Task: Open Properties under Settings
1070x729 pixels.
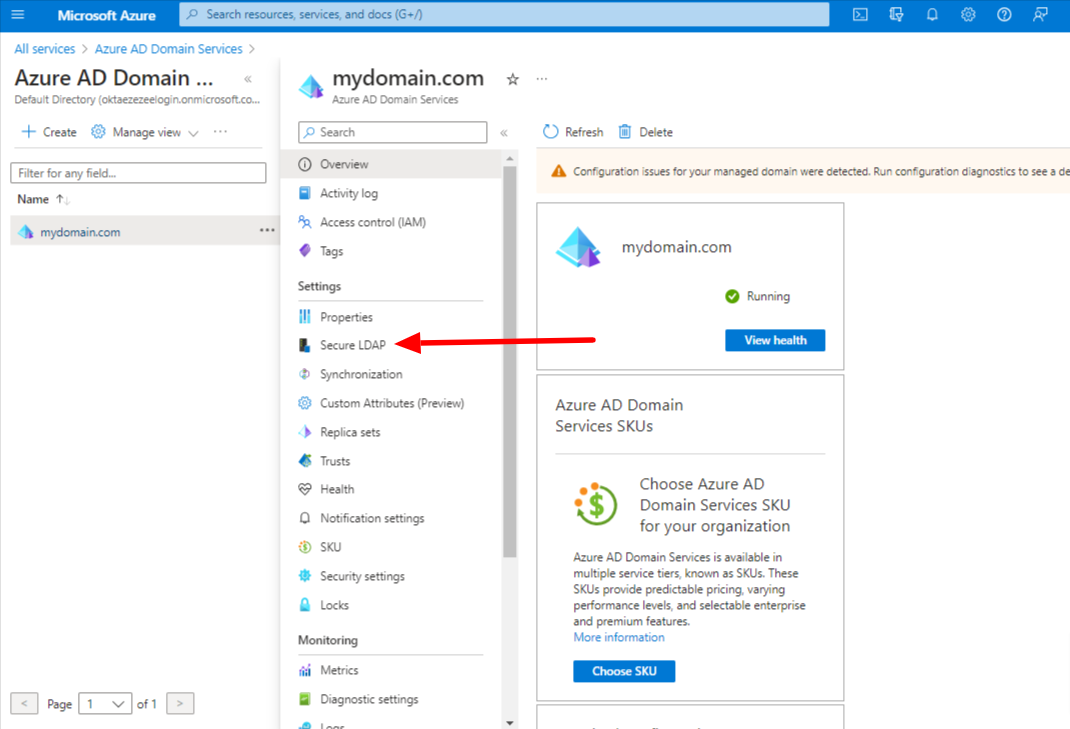Action: pos(346,317)
